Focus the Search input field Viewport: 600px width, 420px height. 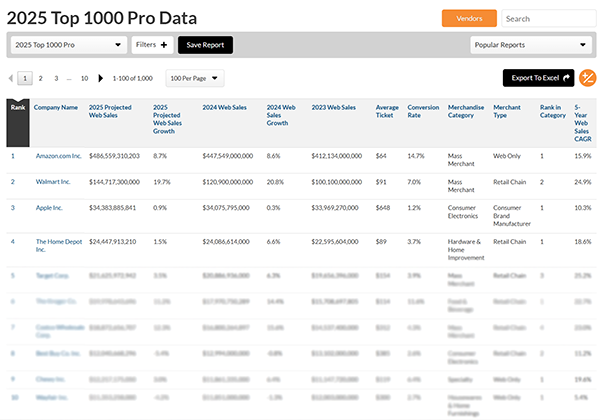(548, 18)
